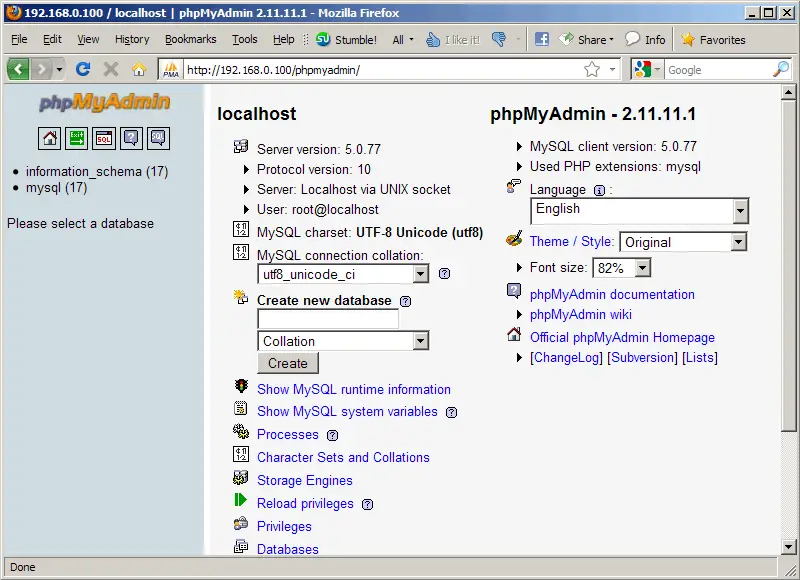Open the Privileges link

[x=284, y=526]
